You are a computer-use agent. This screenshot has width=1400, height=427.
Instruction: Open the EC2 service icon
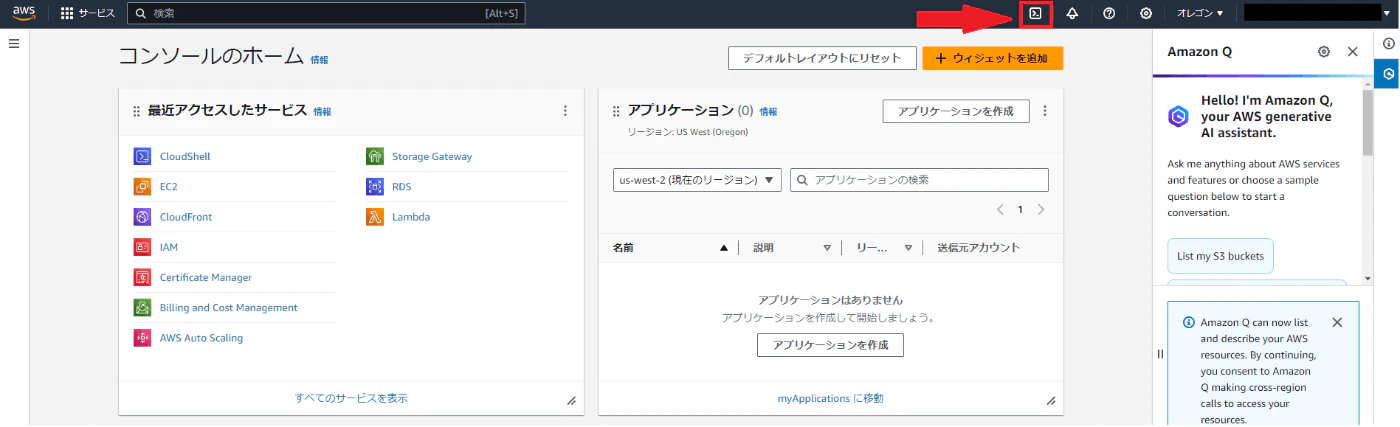[142, 186]
